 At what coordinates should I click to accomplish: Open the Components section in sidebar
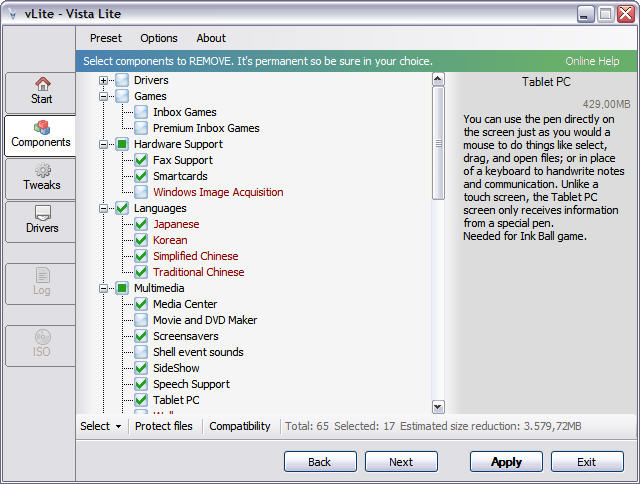click(x=40, y=135)
